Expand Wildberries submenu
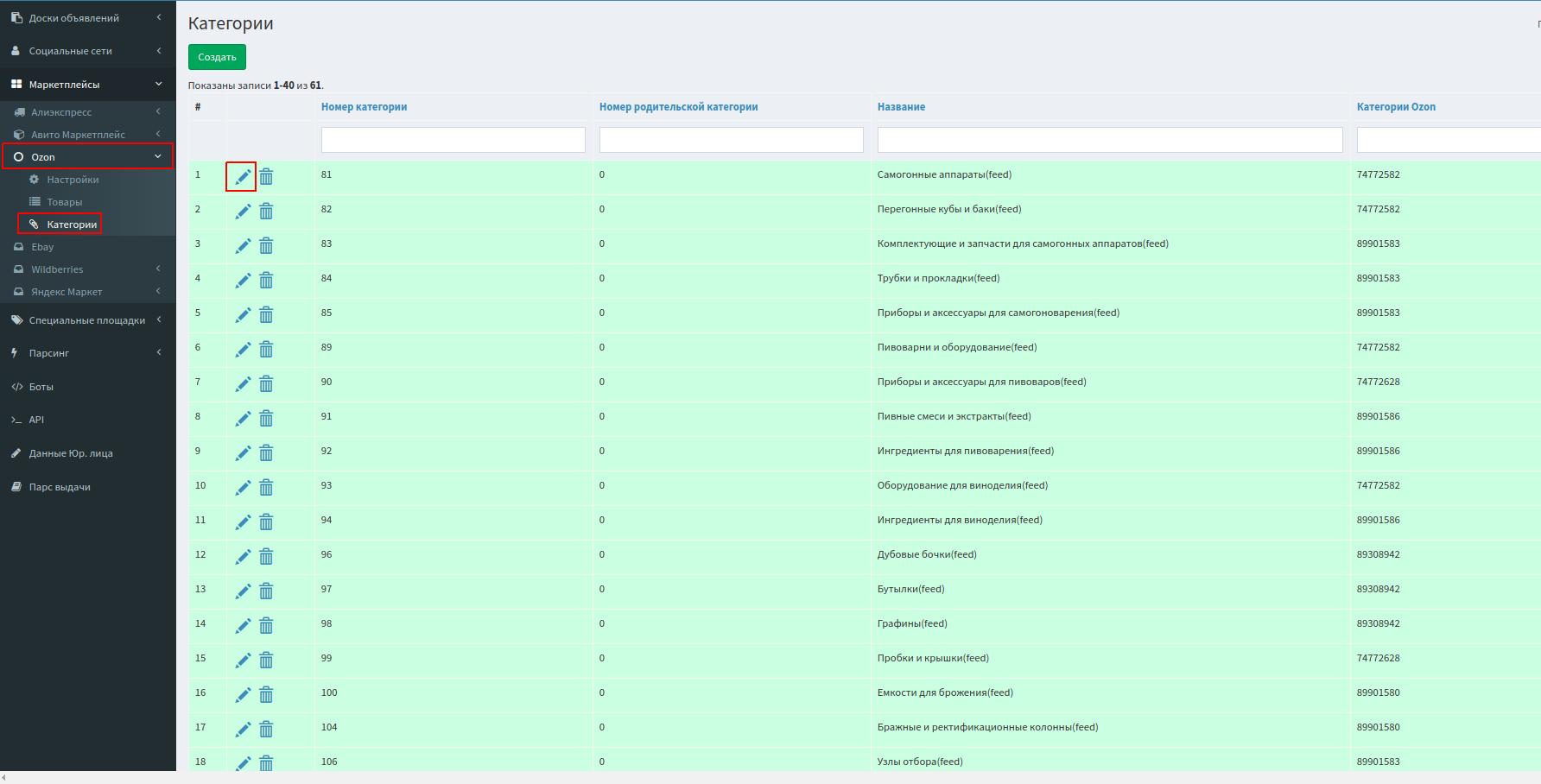Viewport: 1541px width, 784px height. click(x=87, y=269)
